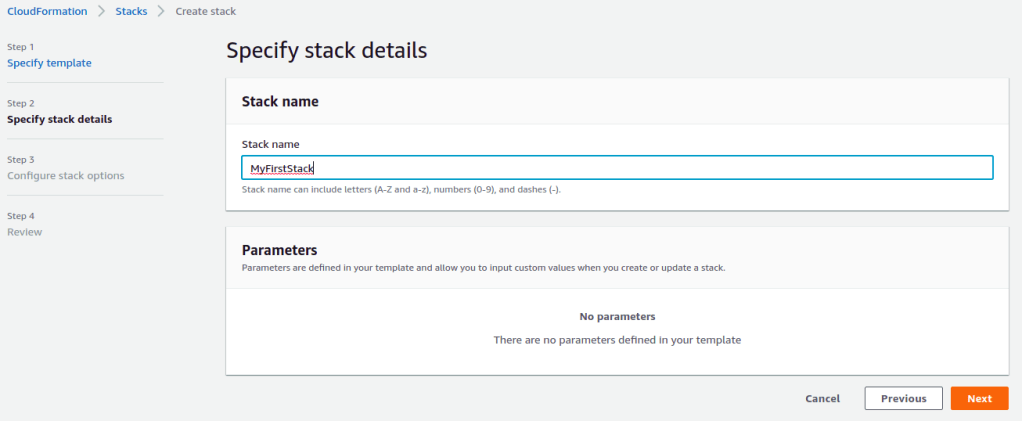Click the Specify stack details page heading
The height and width of the screenshot is (421, 1022).
(327, 50)
